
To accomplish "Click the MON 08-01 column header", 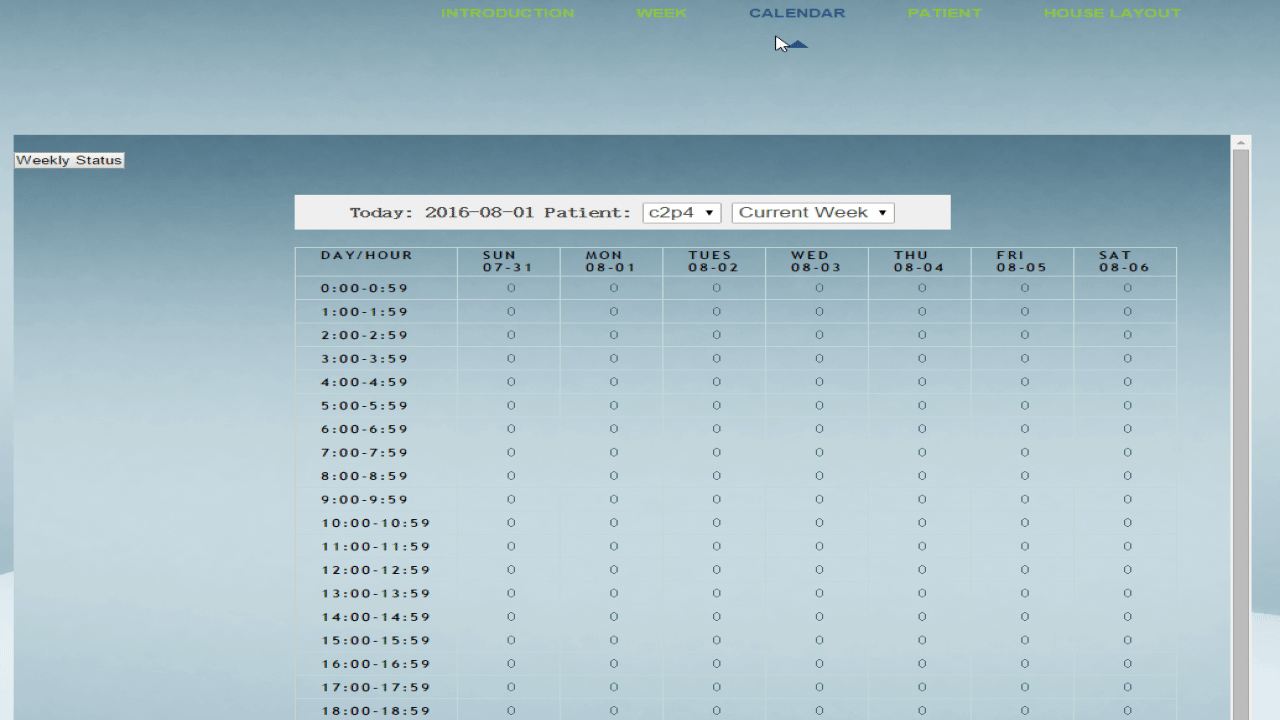I will (x=611, y=262).
